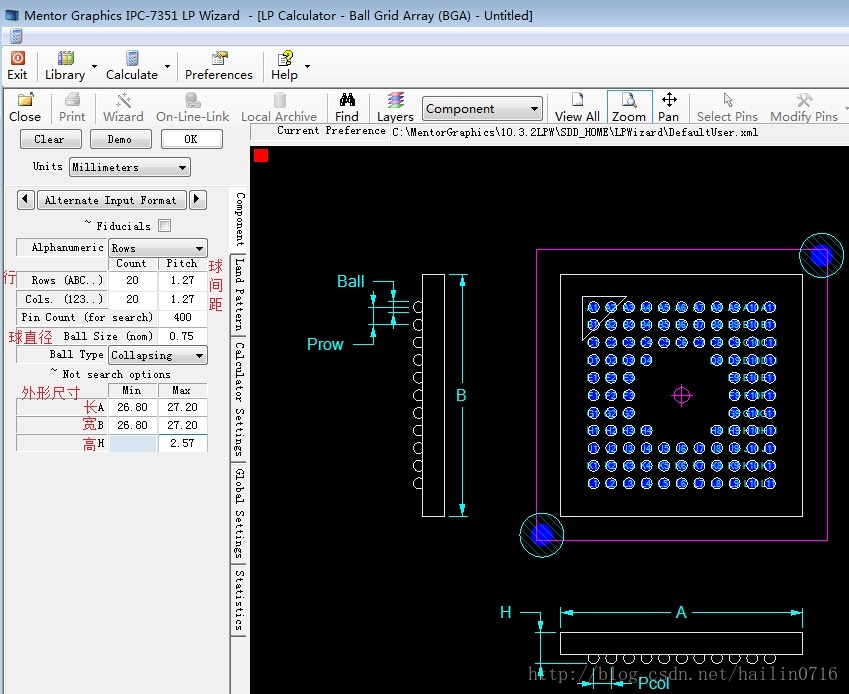Screen dimensions: 849x694
Task: Click the Clear button
Action: [x=50, y=139]
